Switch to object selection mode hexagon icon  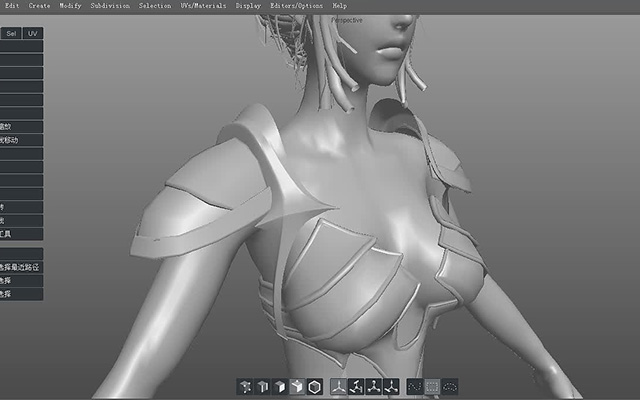[315, 386]
